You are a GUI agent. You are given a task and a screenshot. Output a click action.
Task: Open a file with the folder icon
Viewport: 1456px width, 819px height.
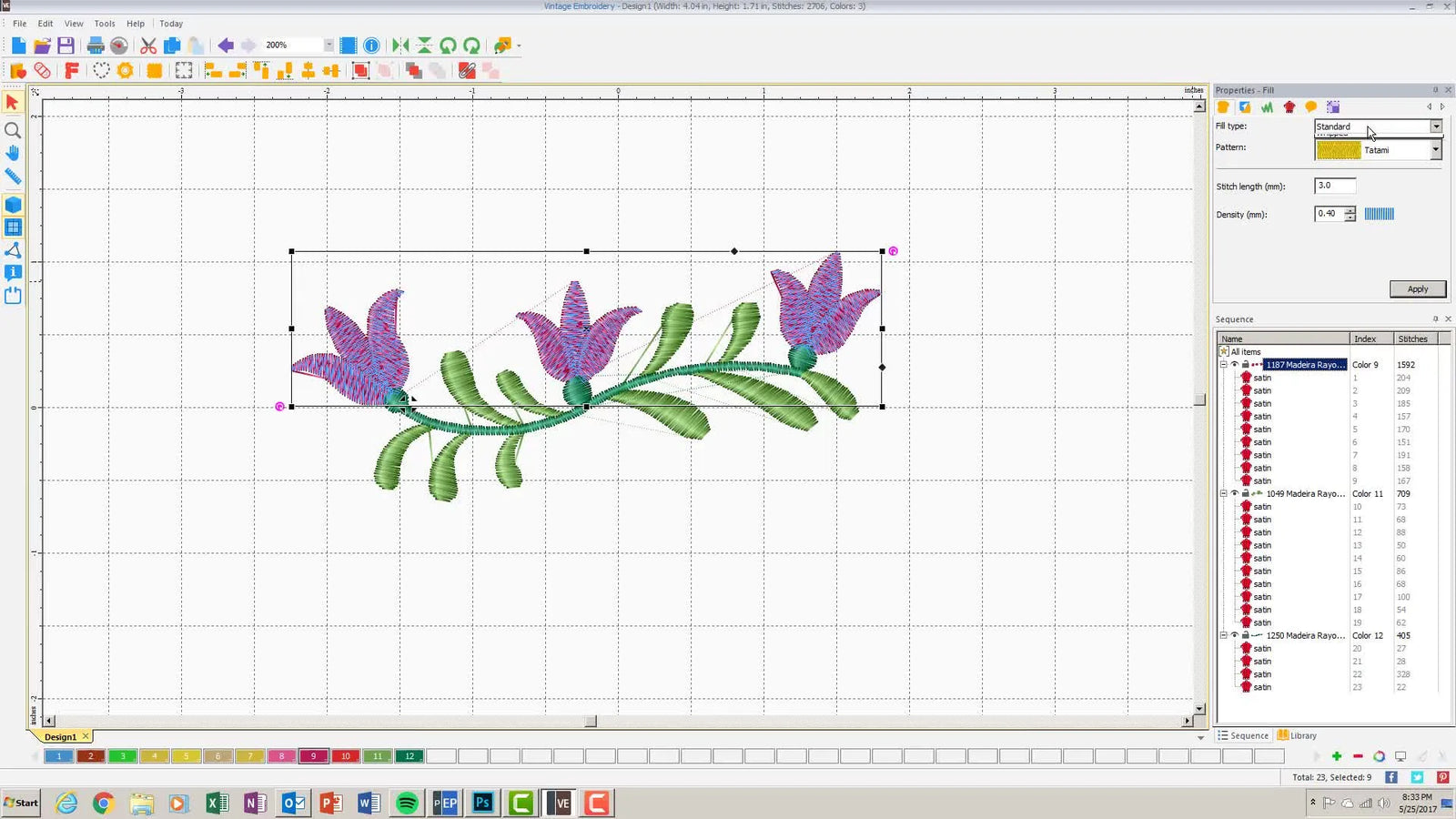(x=42, y=45)
